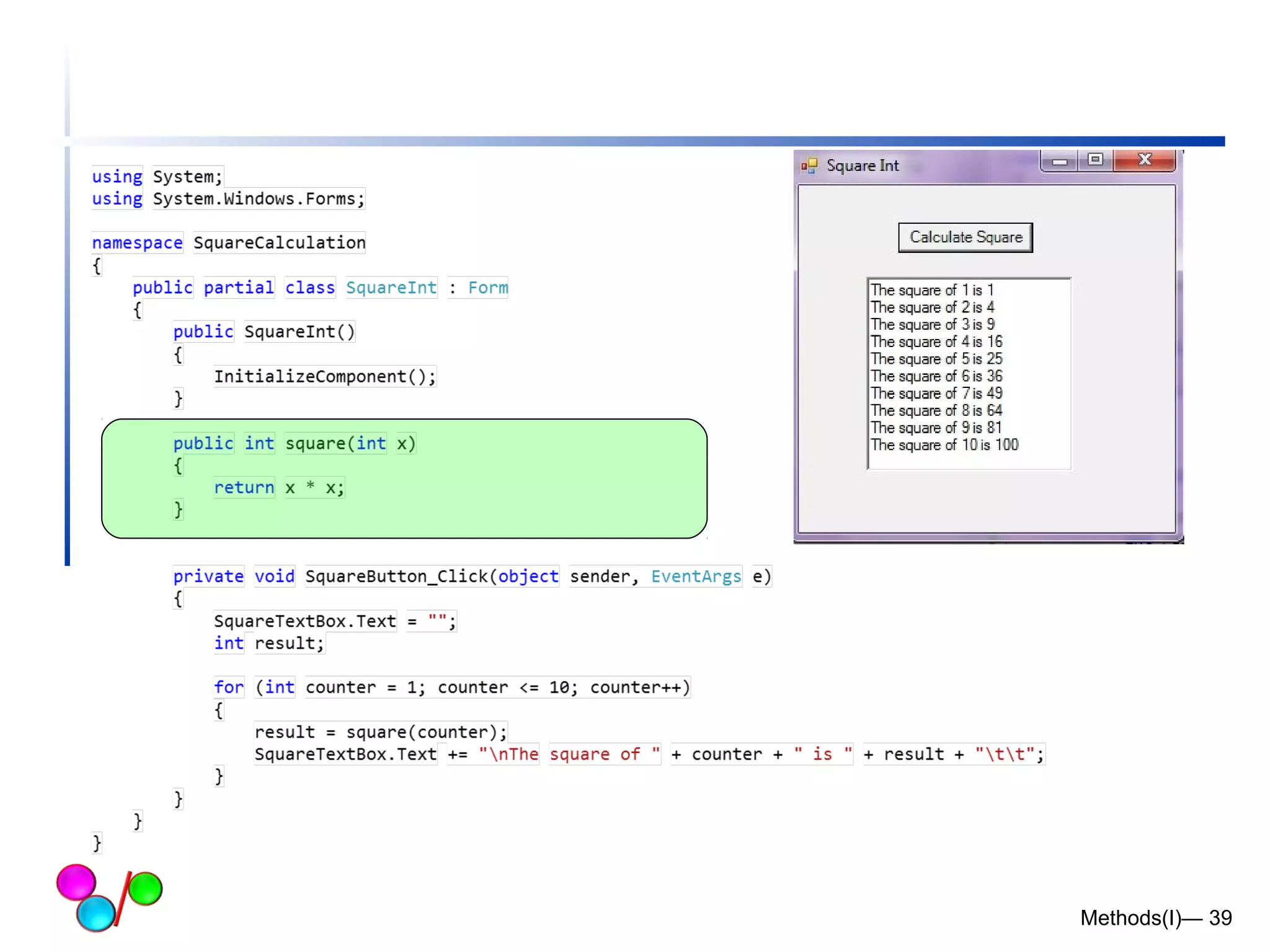1270x952 pixels.
Task: Click the 'for' loop keyword in the code
Action: 228,687
